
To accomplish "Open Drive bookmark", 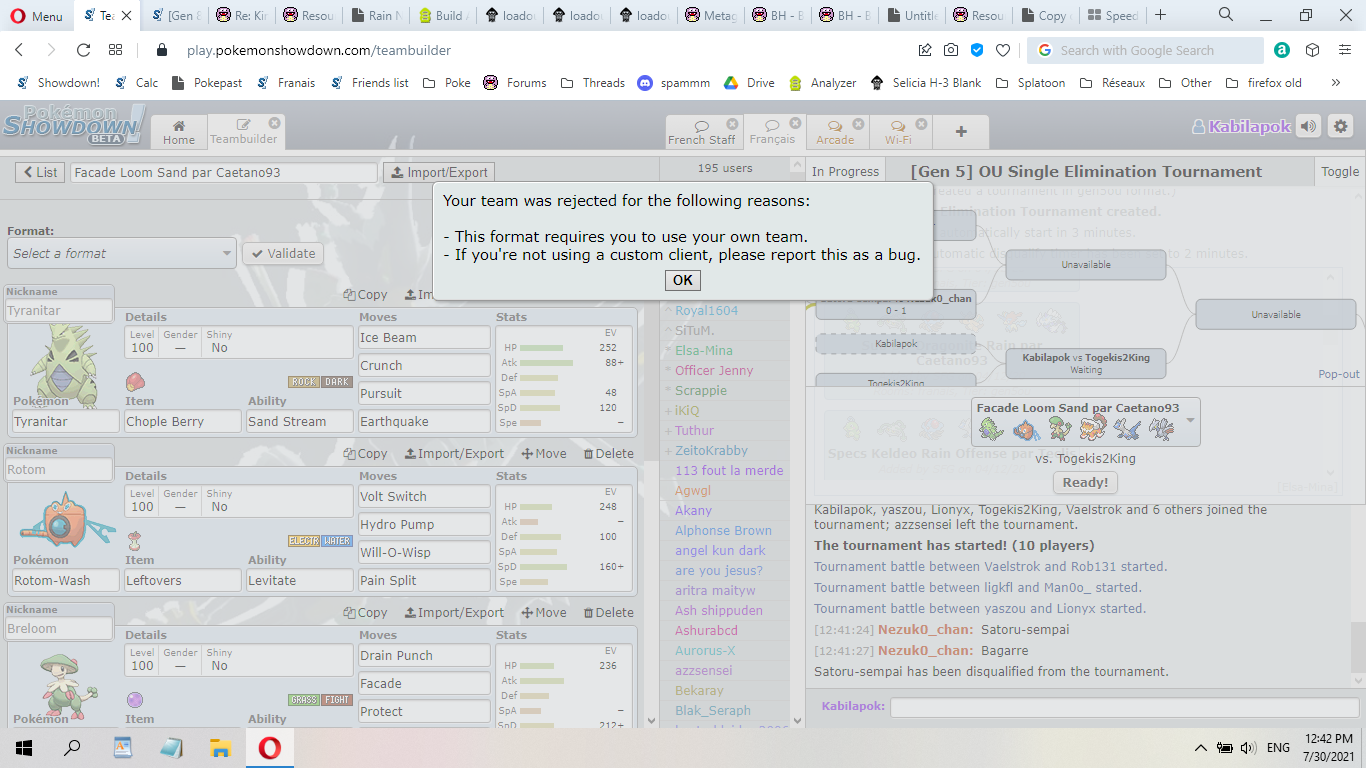I will coord(749,83).
